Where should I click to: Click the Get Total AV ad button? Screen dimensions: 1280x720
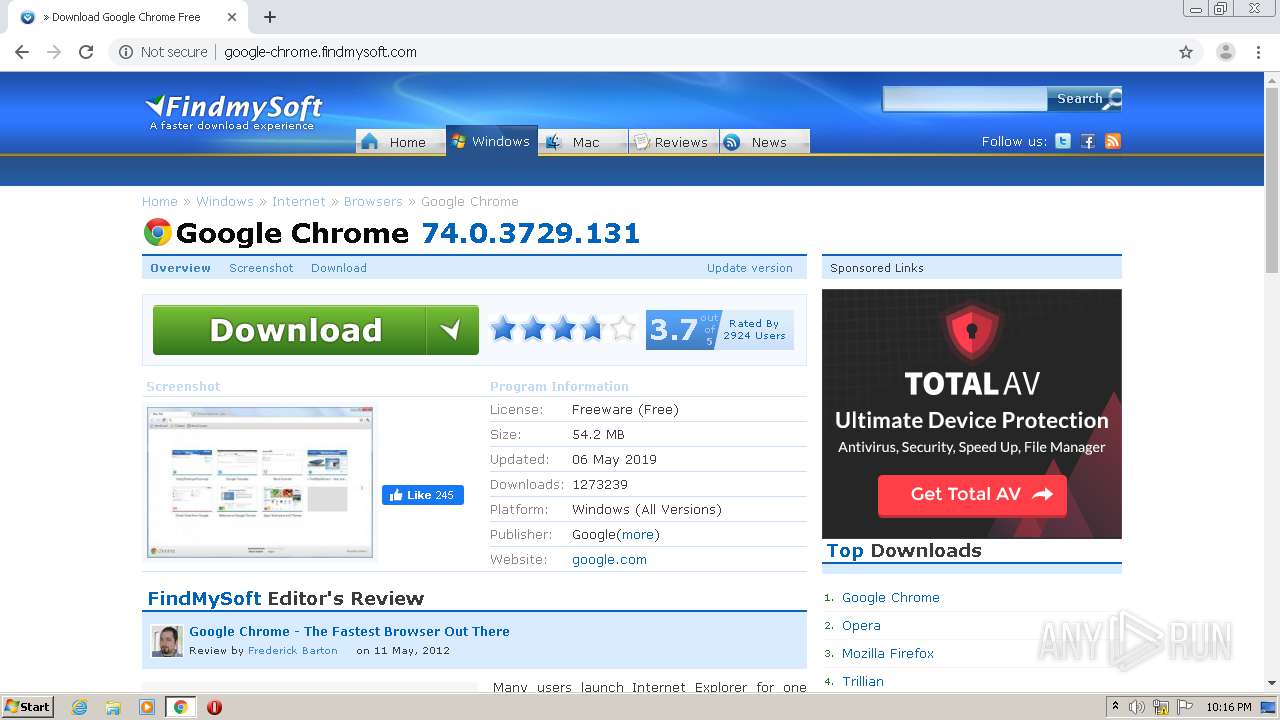point(972,494)
